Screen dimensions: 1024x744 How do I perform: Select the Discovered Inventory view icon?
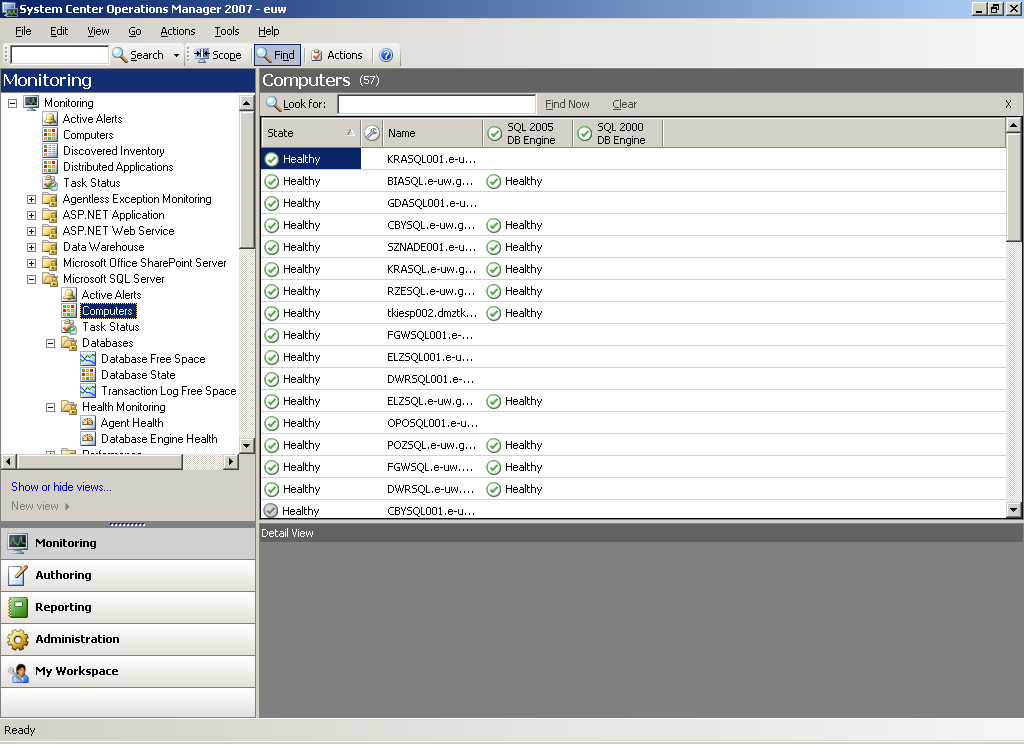tap(50, 151)
